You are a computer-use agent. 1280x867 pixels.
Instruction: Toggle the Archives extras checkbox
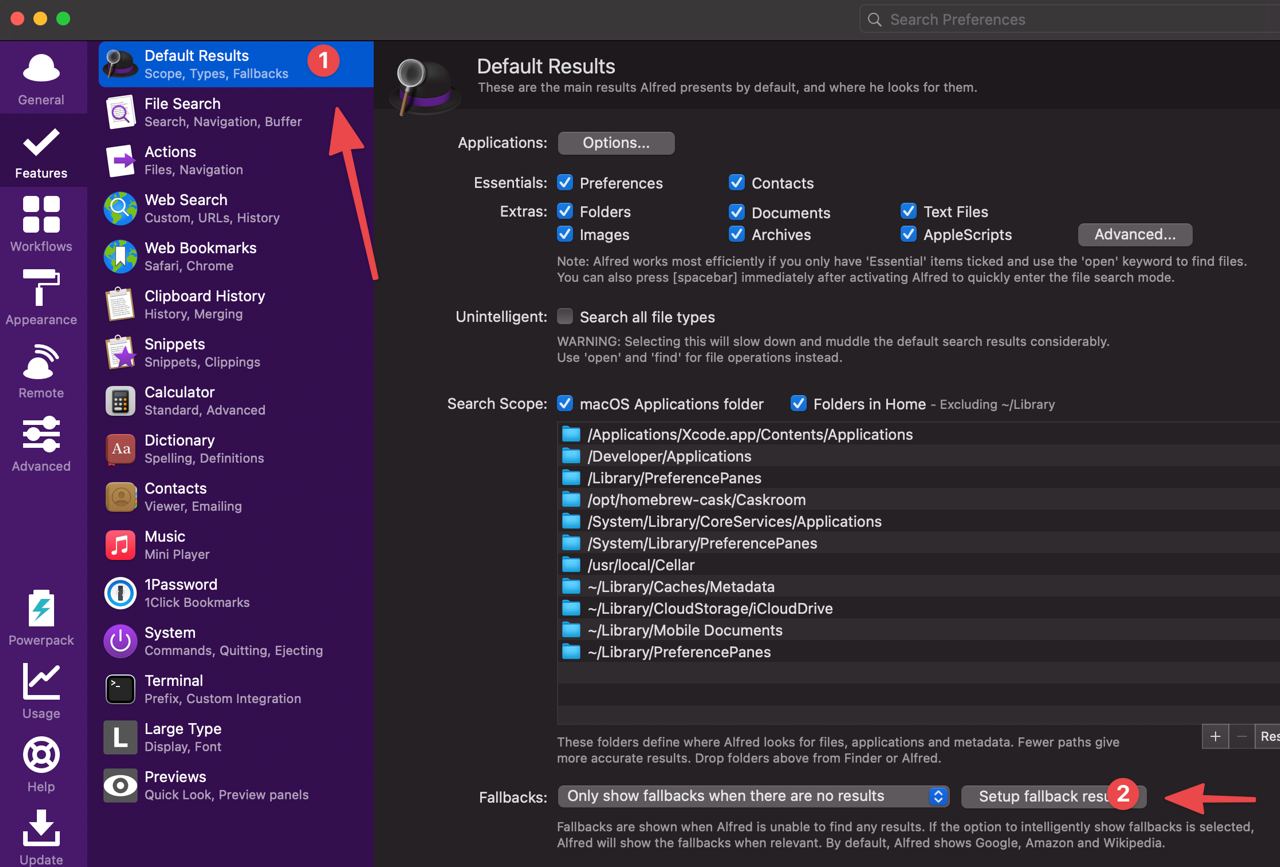(737, 234)
